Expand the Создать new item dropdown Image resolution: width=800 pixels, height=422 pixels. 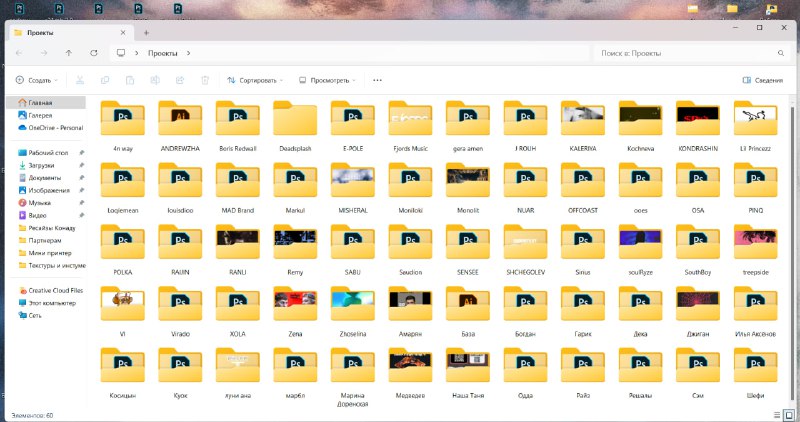[x=37, y=80]
